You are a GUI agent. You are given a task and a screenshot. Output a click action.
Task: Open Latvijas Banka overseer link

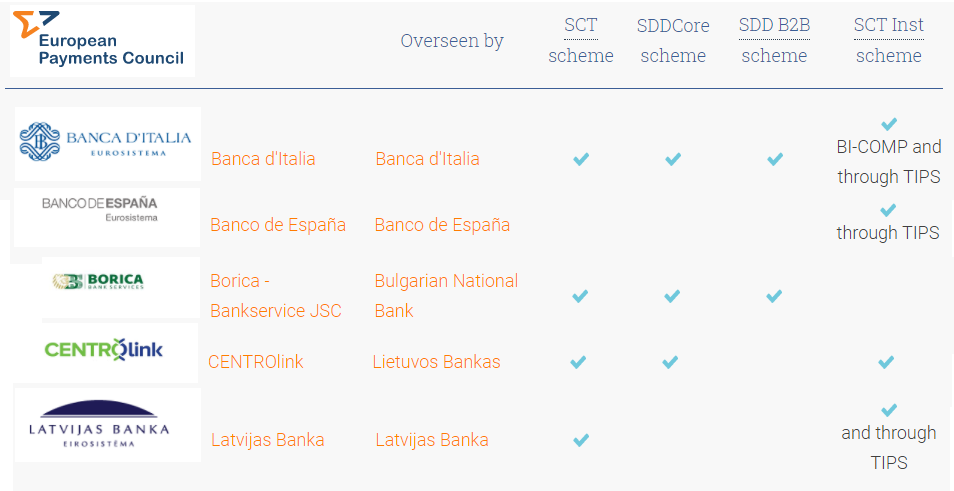tap(431, 440)
